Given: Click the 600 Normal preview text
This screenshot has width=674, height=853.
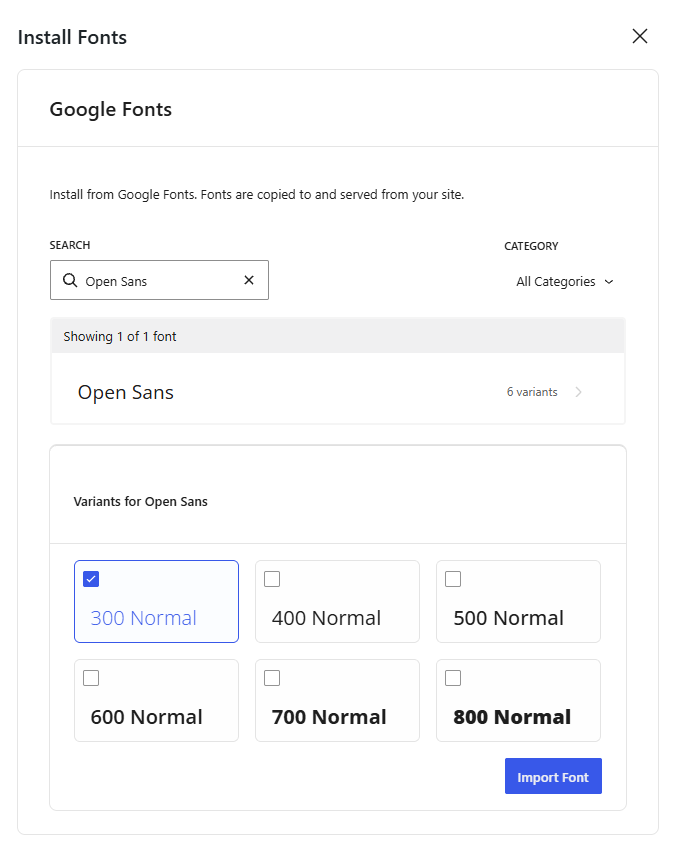Looking at the screenshot, I should [x=146, y=718].
